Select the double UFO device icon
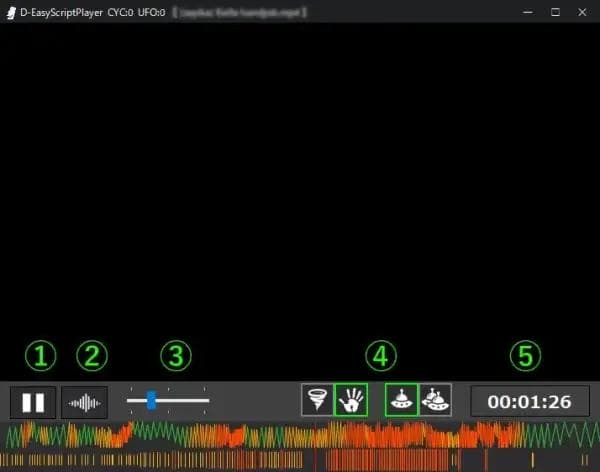Image resolution: width=600 pixels, height=472 pixels. (x=435, y=400)
